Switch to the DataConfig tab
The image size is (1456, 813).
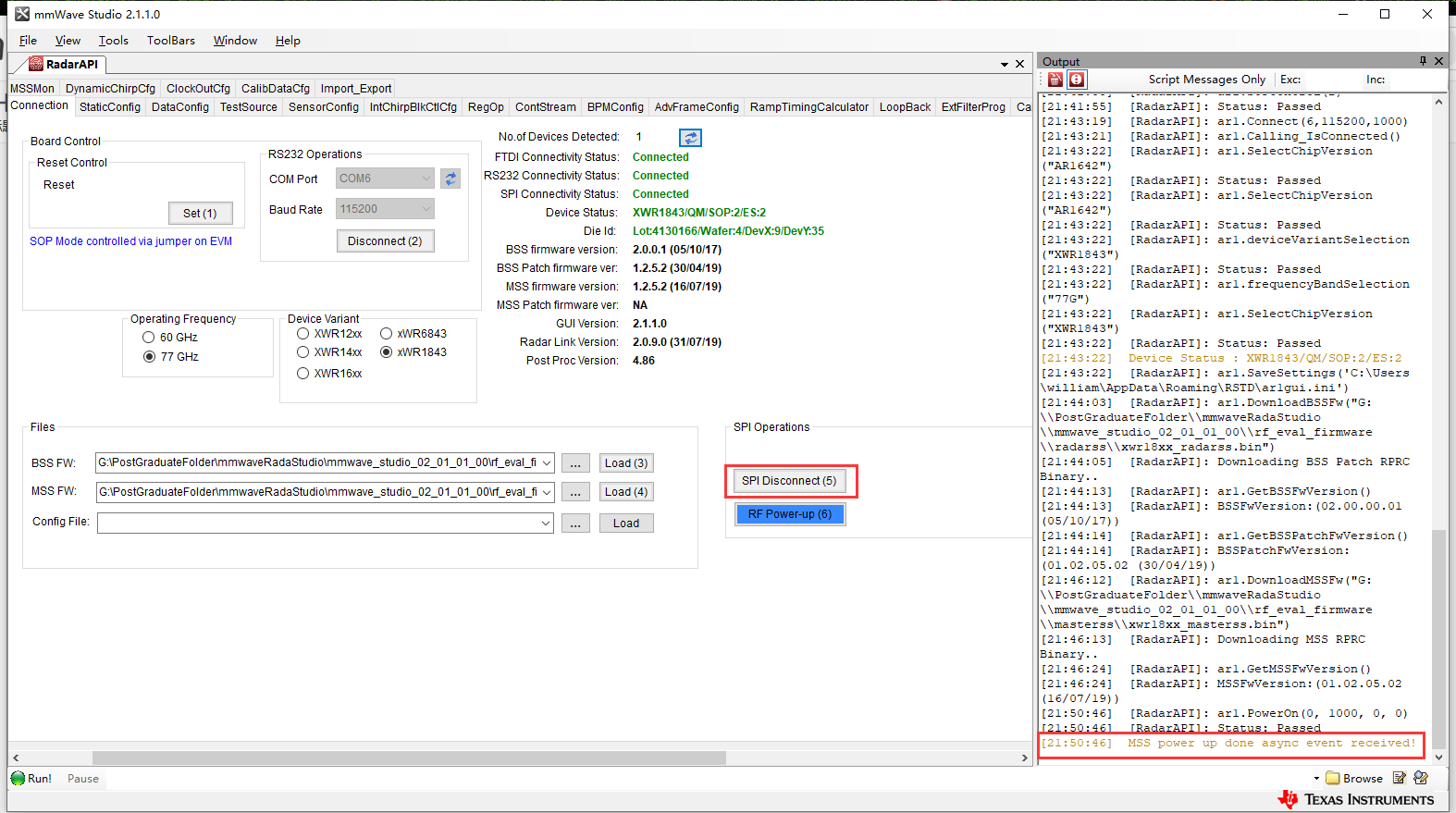point(180,107)
